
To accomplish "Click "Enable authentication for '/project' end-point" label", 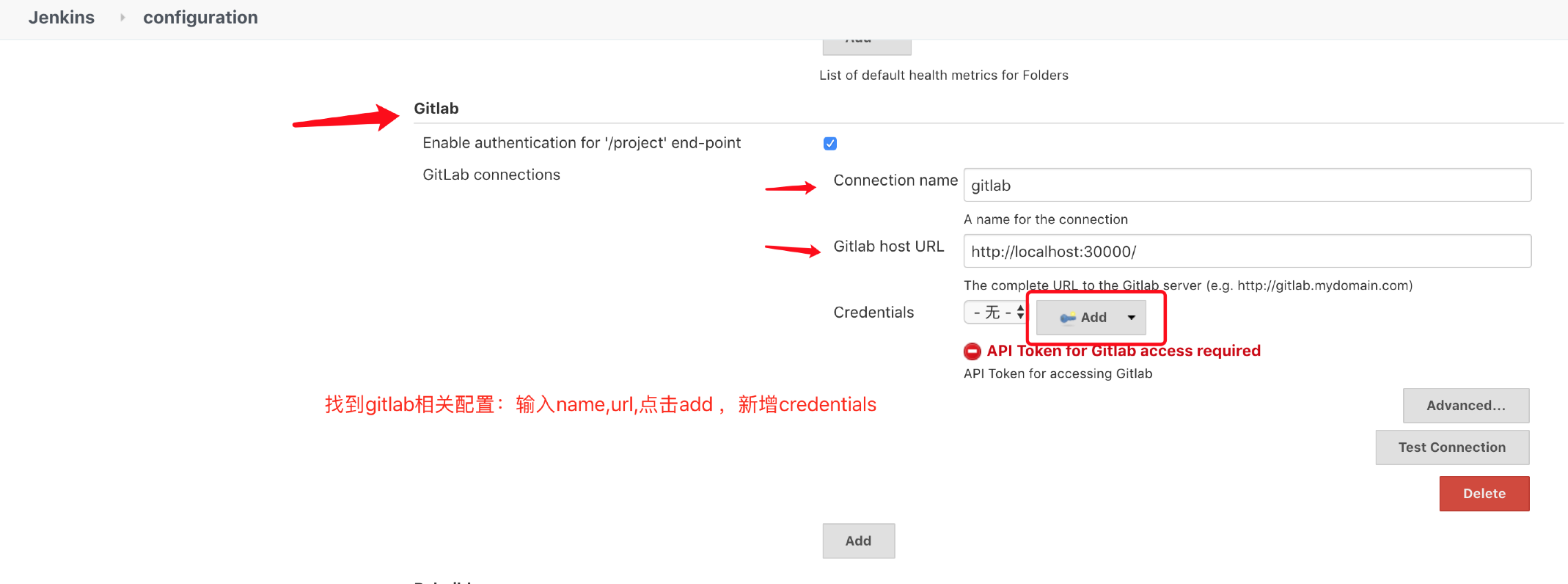I will click(582, 143).
